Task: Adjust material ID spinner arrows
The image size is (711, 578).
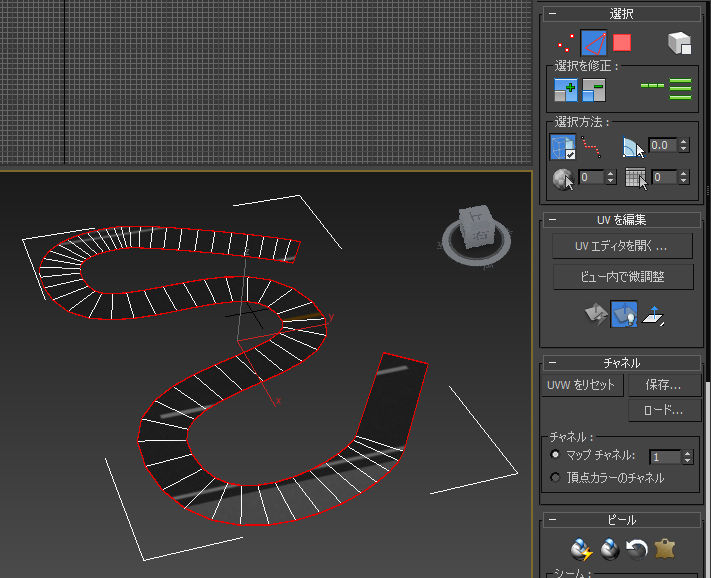Action: (684, 177)
